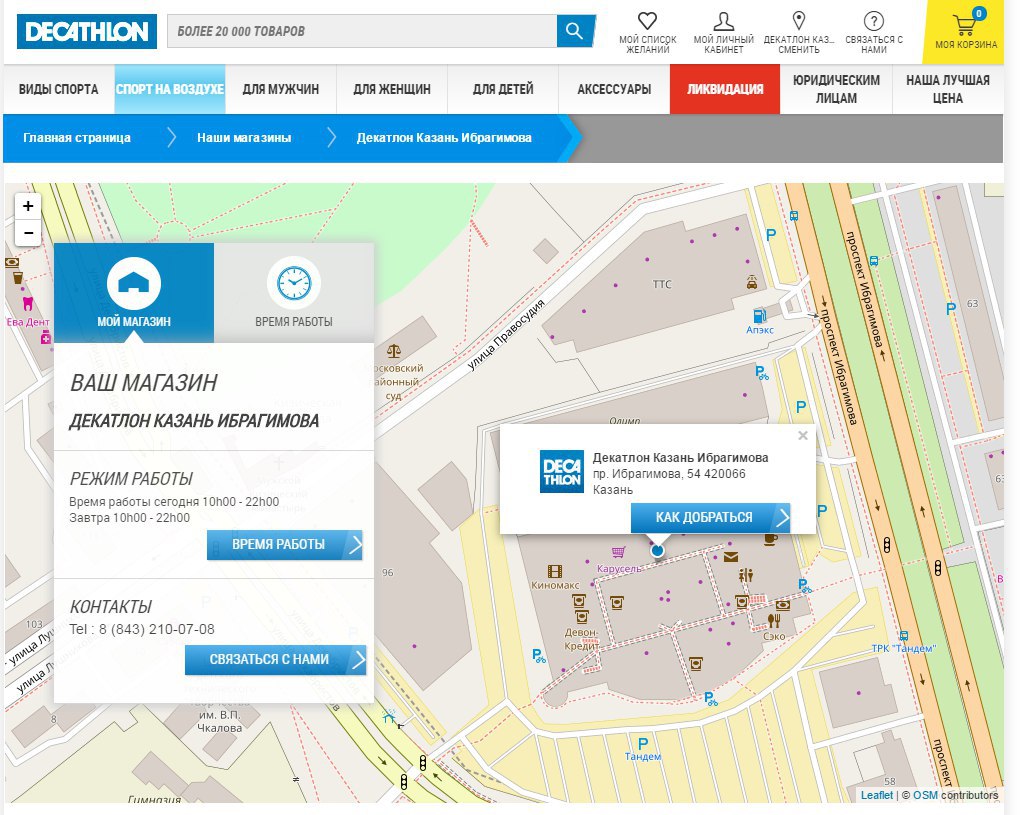Open the personal account person icon
The image size is (1025, 815).
tap(723, 21)
